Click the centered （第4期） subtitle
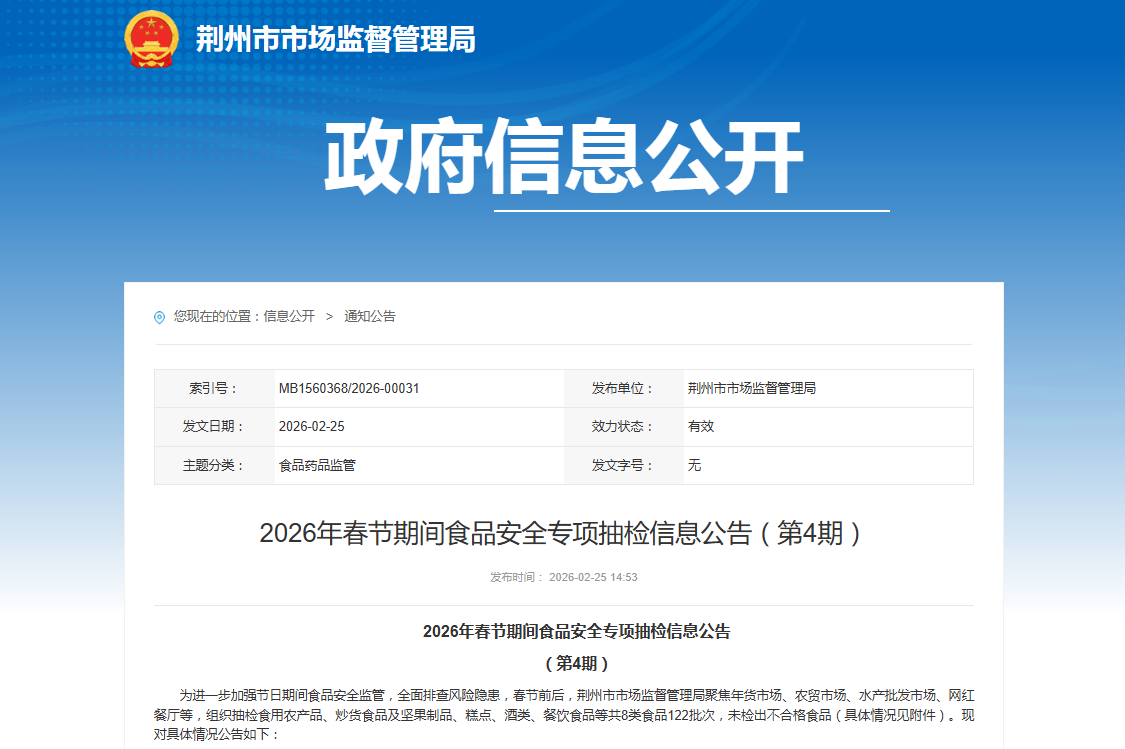The height and width of the screenshot is (749, 1125). coord(576,663)
